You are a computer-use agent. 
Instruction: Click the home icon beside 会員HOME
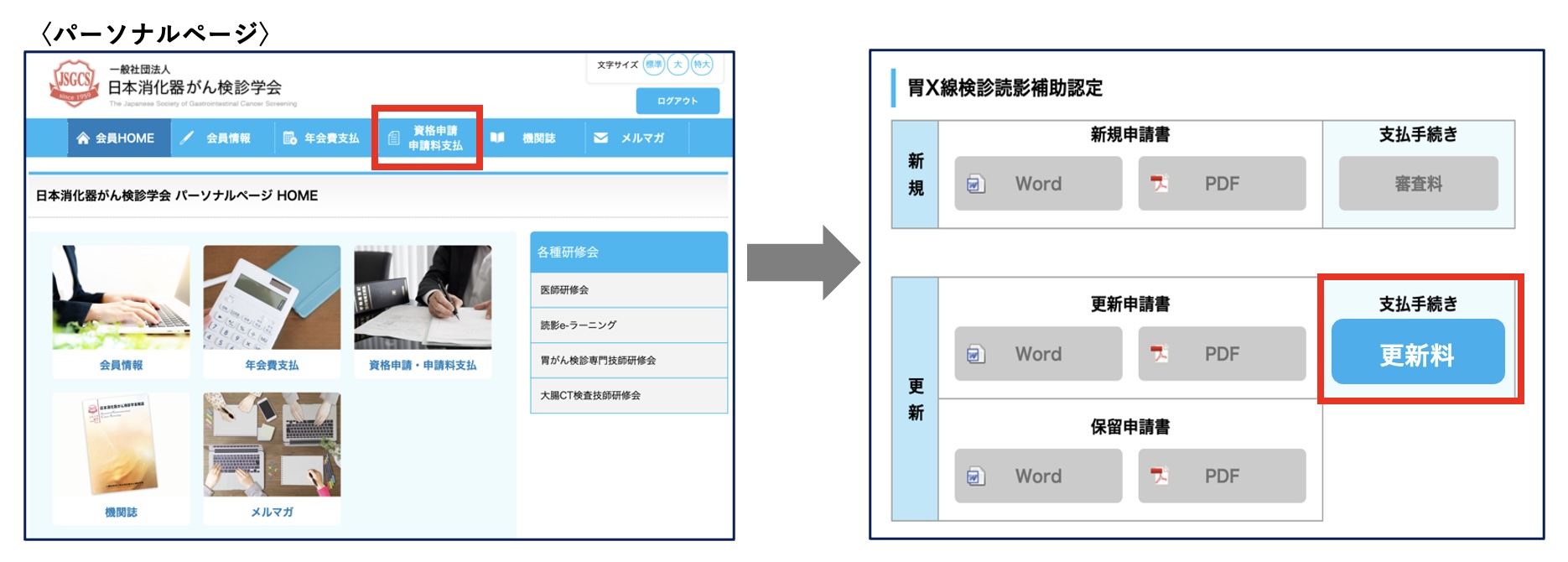pos(83,138)
